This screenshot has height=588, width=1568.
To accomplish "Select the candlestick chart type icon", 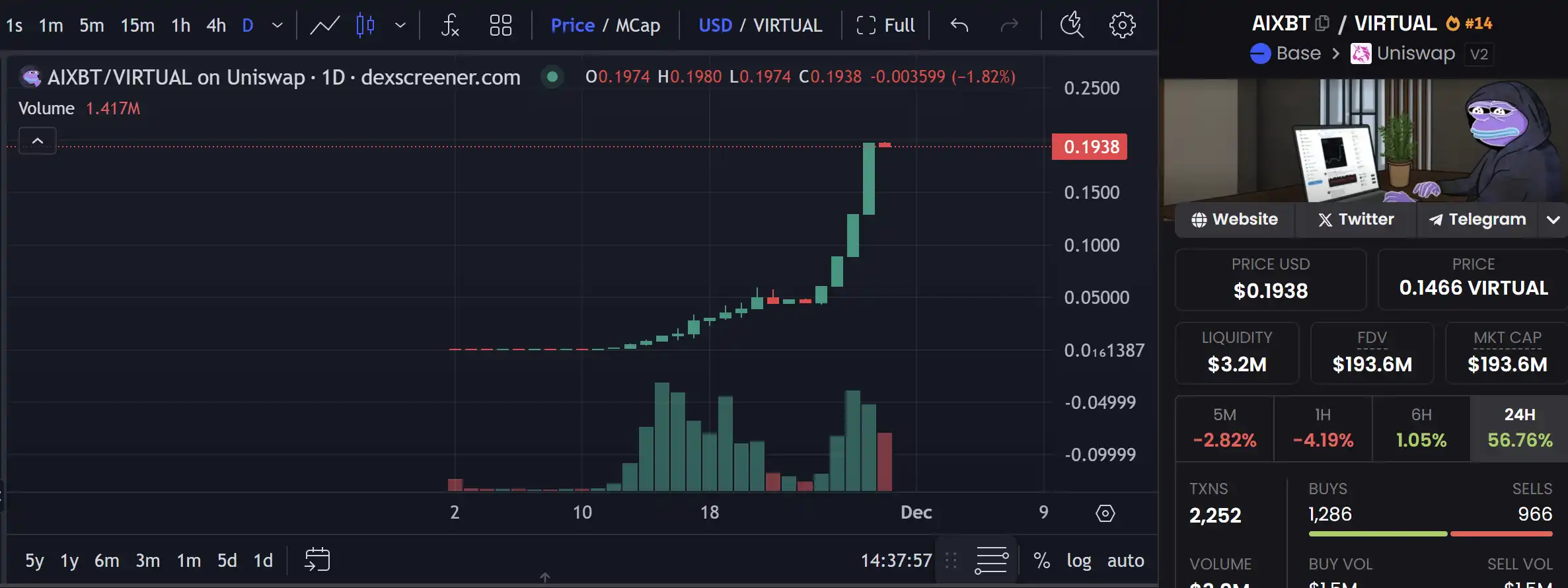I will [365, 26].
